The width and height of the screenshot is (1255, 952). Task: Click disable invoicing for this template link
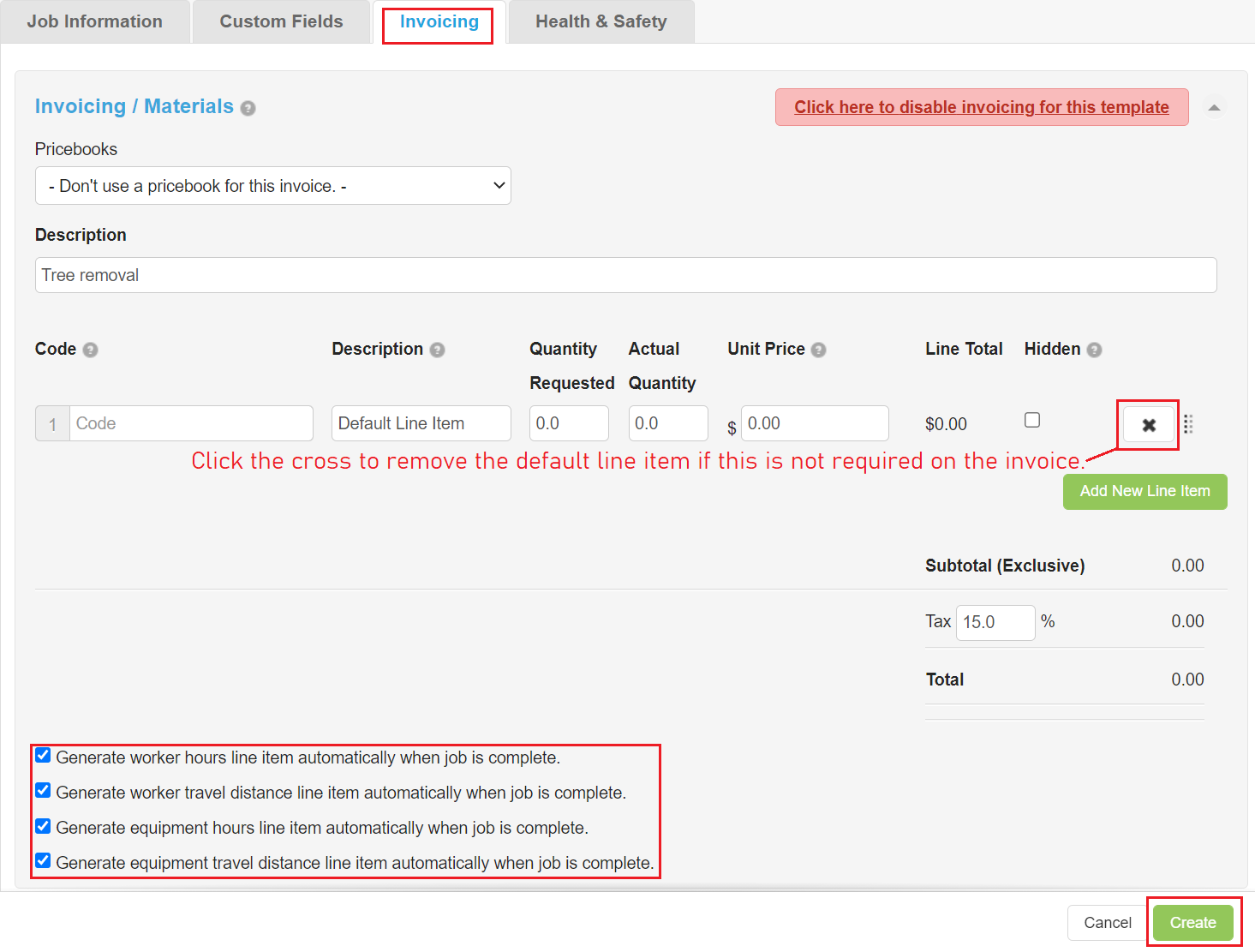click(981, 107)
